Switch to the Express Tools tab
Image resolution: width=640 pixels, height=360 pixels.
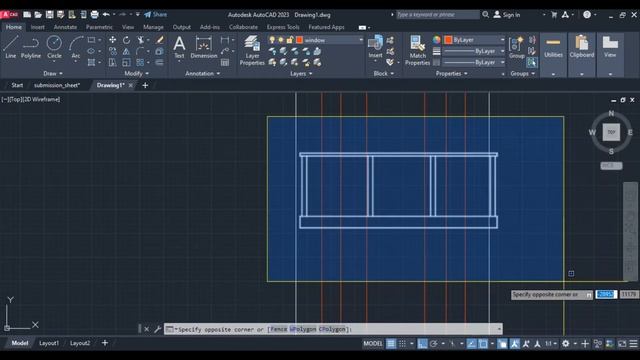pos(283,27)
